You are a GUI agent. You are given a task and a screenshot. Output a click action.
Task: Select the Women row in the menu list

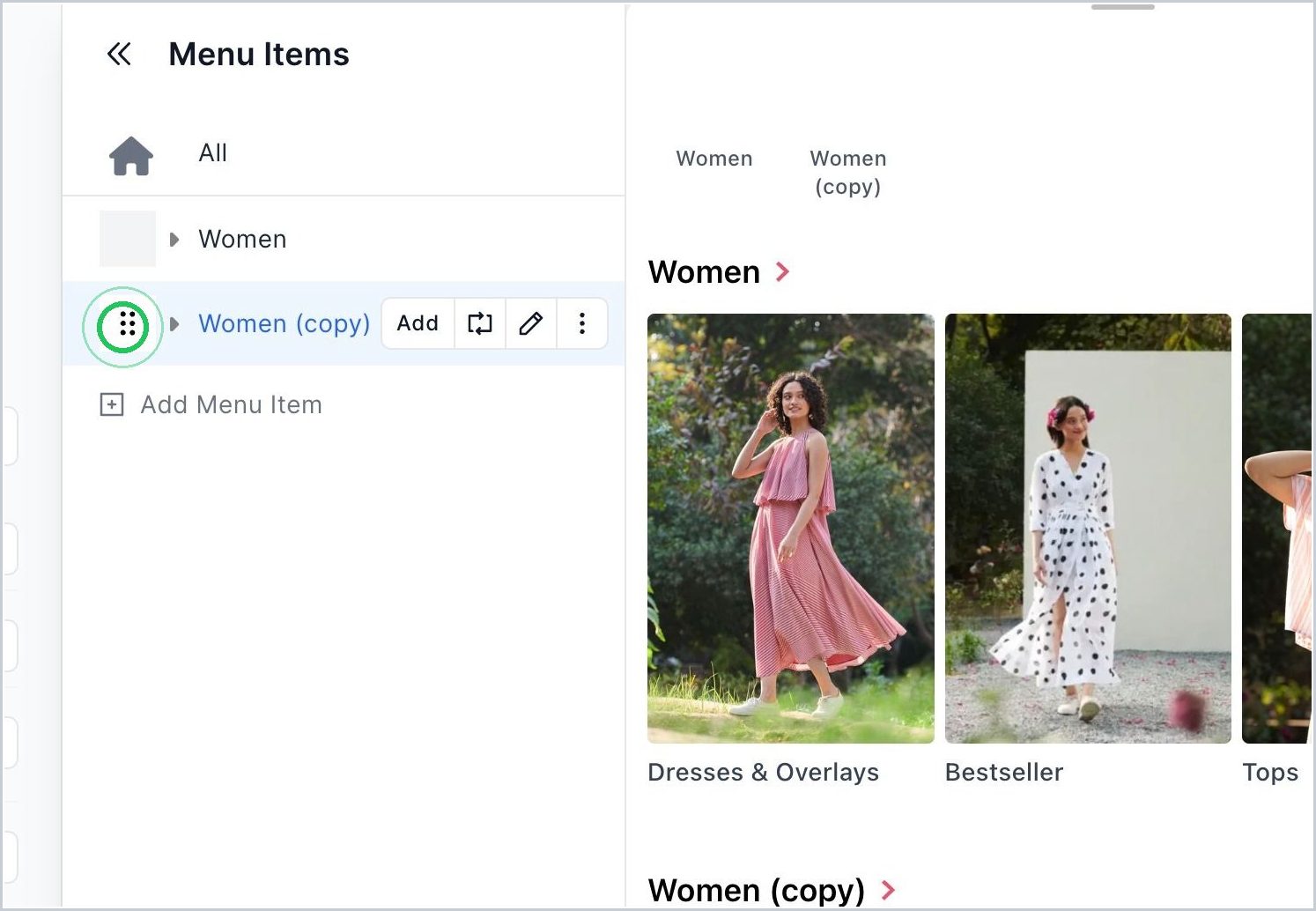point(344,239)
